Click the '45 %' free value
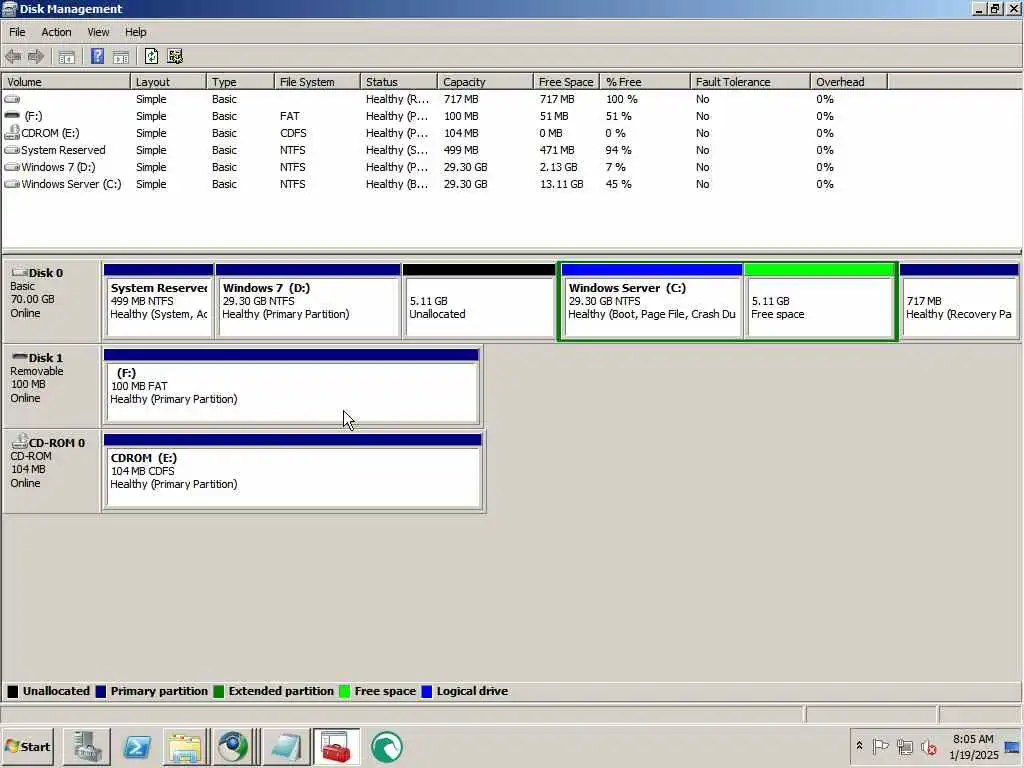The width and height of the screenshot is (1024, 768). click(618, 184)
